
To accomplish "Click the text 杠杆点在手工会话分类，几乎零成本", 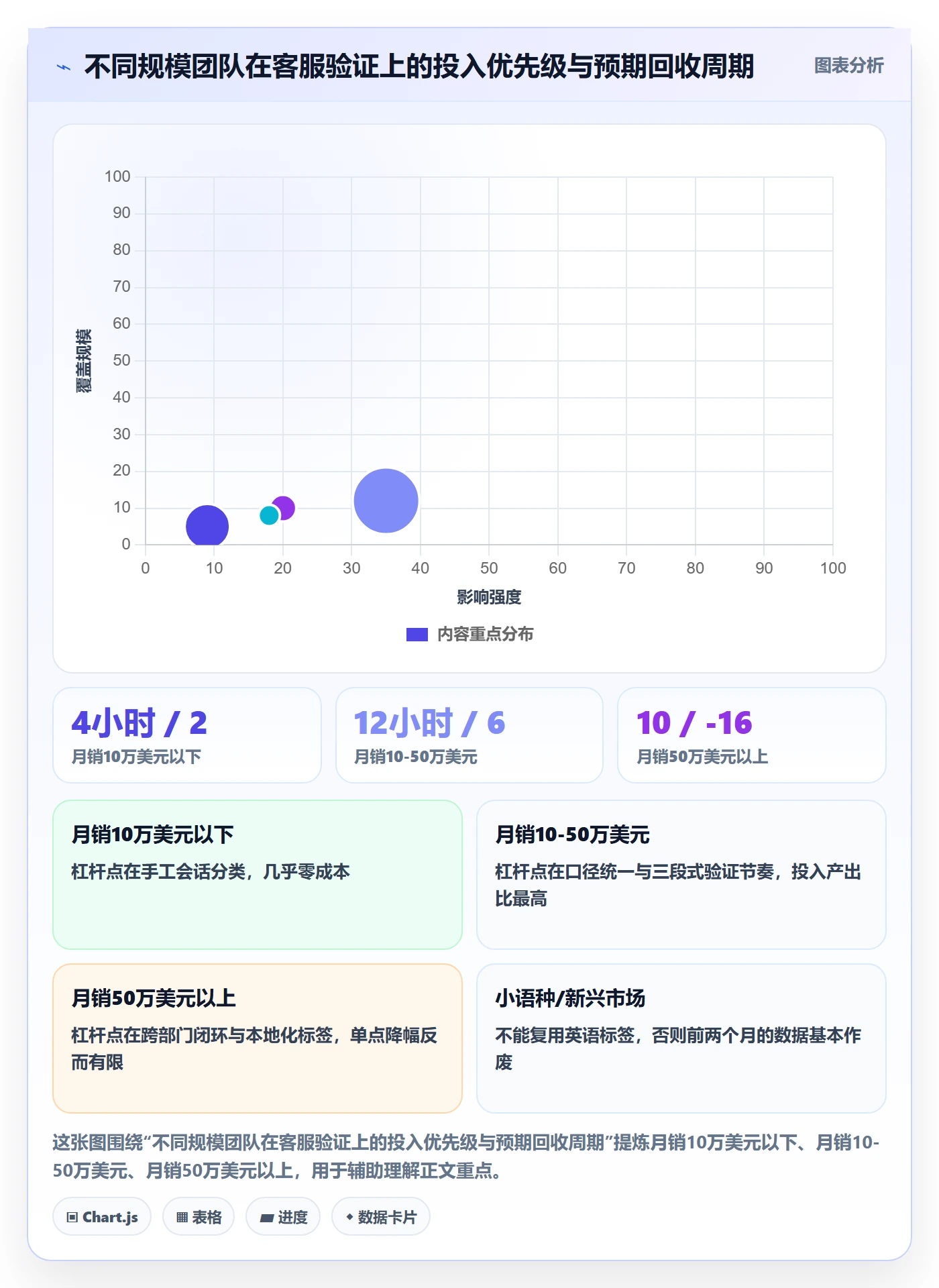I will [211, 871].
